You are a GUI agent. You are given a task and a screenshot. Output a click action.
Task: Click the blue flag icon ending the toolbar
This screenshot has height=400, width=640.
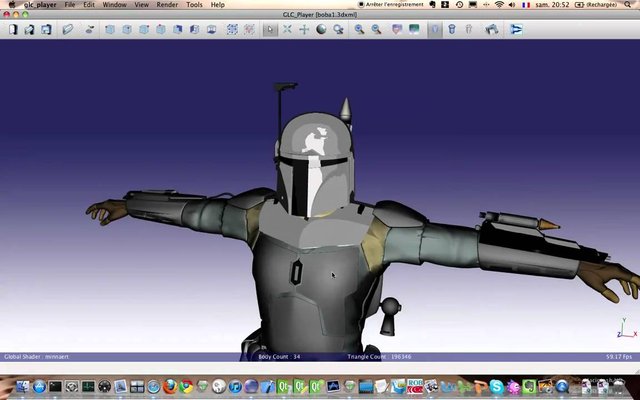tap(516, 29)
